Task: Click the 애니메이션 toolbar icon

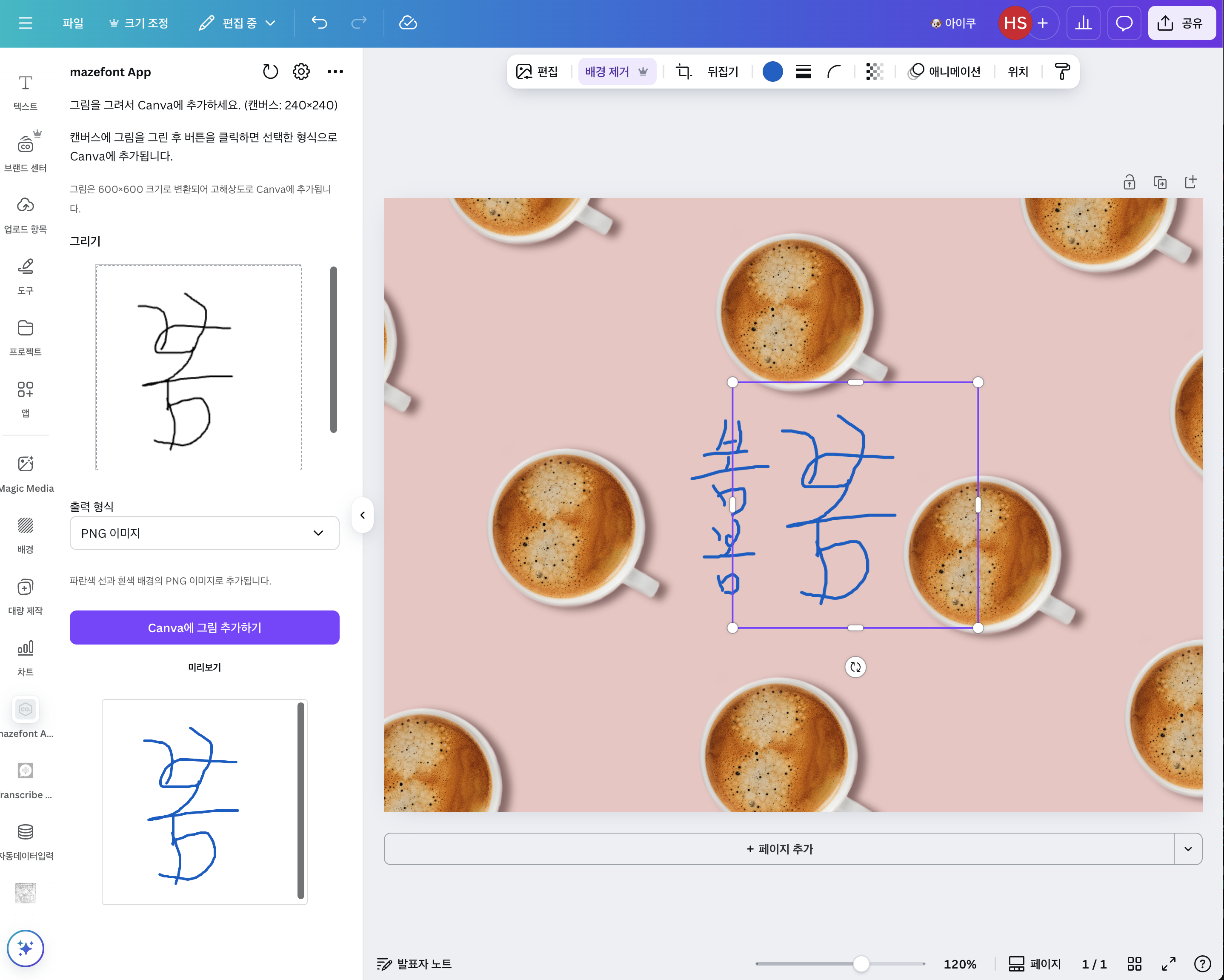Action: (944, 72)
